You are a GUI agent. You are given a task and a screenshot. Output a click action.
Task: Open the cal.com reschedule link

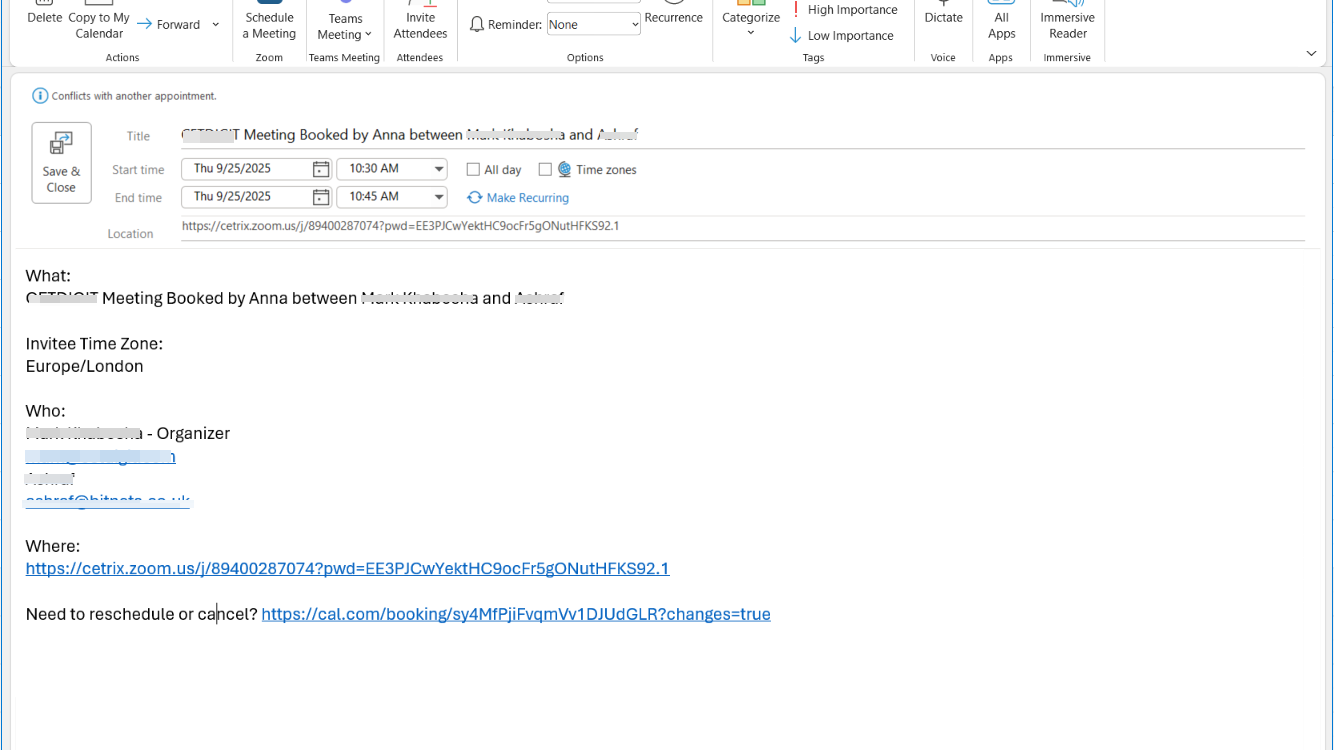click(x=515, y=614)
